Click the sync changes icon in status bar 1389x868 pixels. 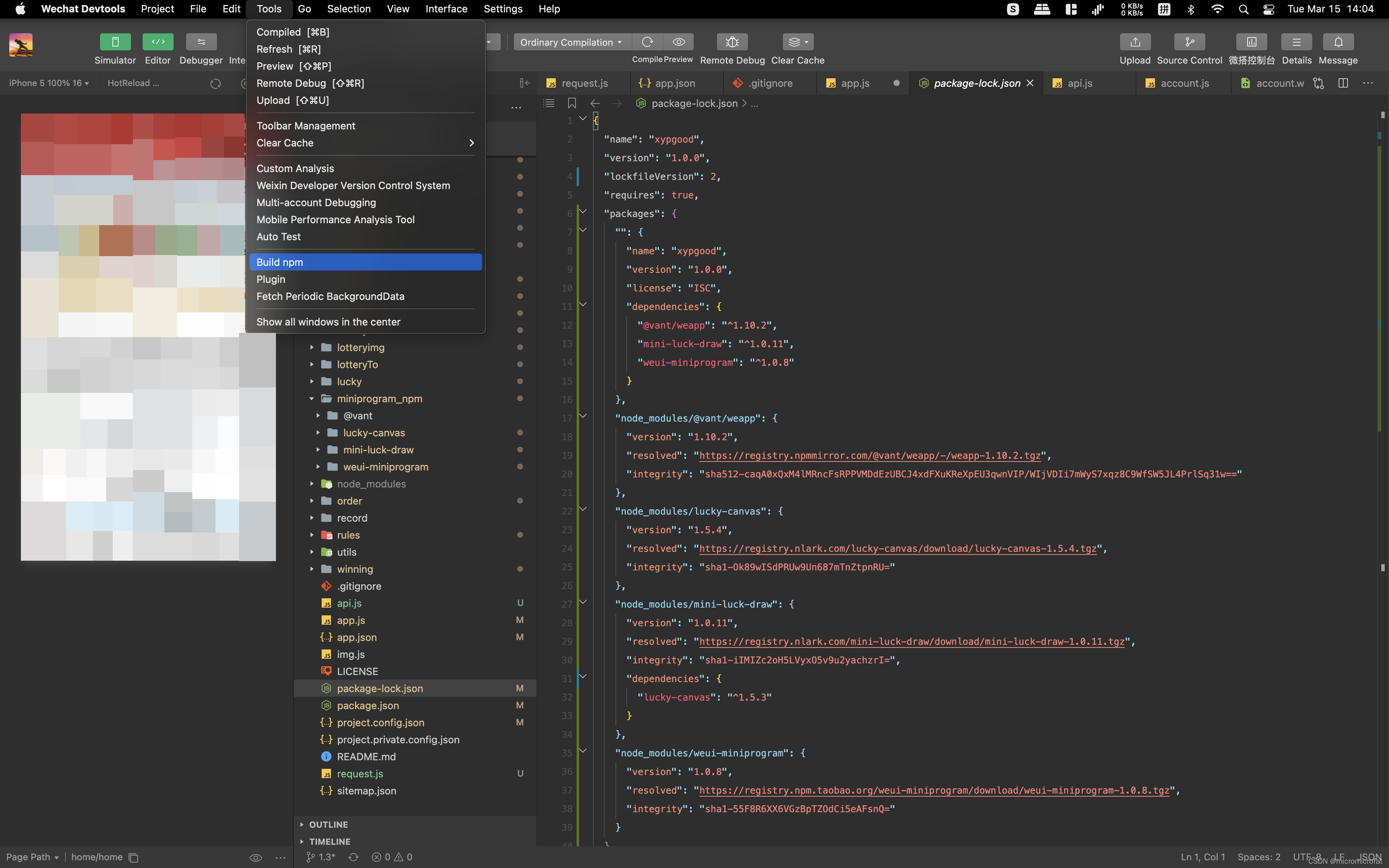(353, 857)
